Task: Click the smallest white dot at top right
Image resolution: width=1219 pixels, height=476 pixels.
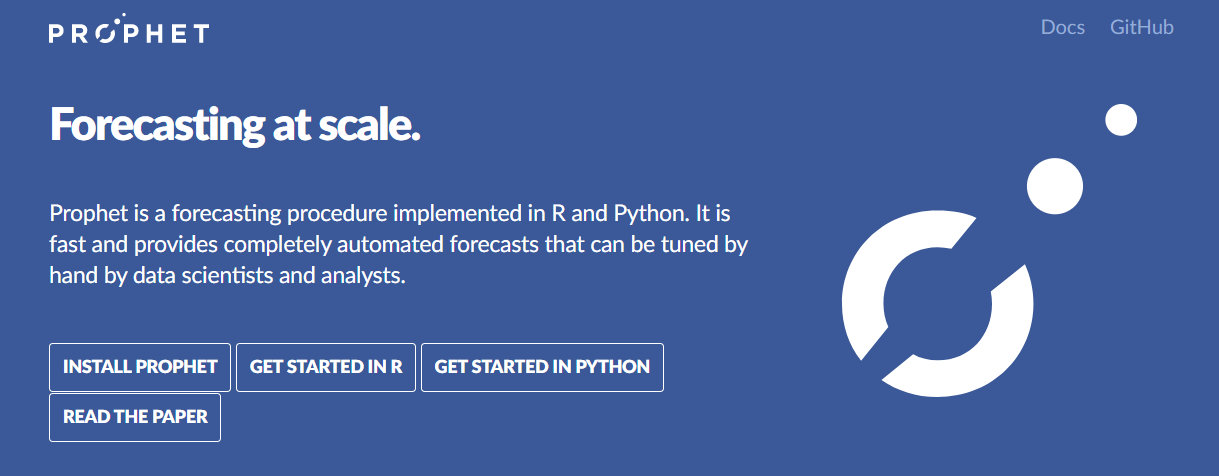Action: (x=1121, y=119)
